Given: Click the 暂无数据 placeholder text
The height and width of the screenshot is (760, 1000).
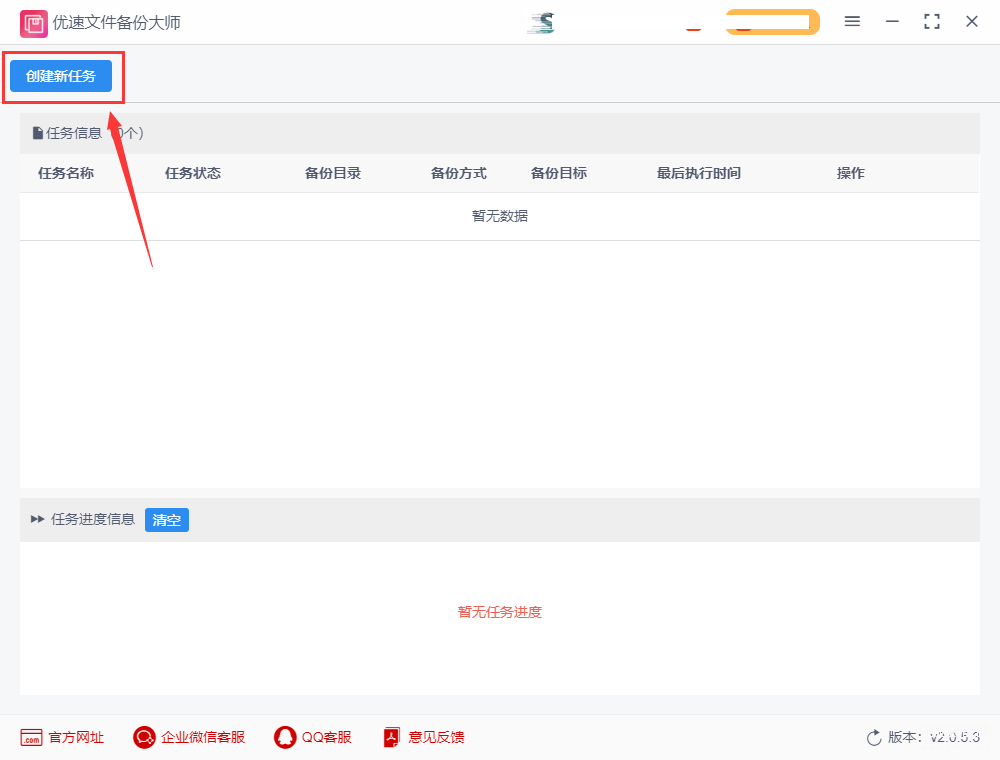Looking at the screenshot, I should (x=500, y=216).
